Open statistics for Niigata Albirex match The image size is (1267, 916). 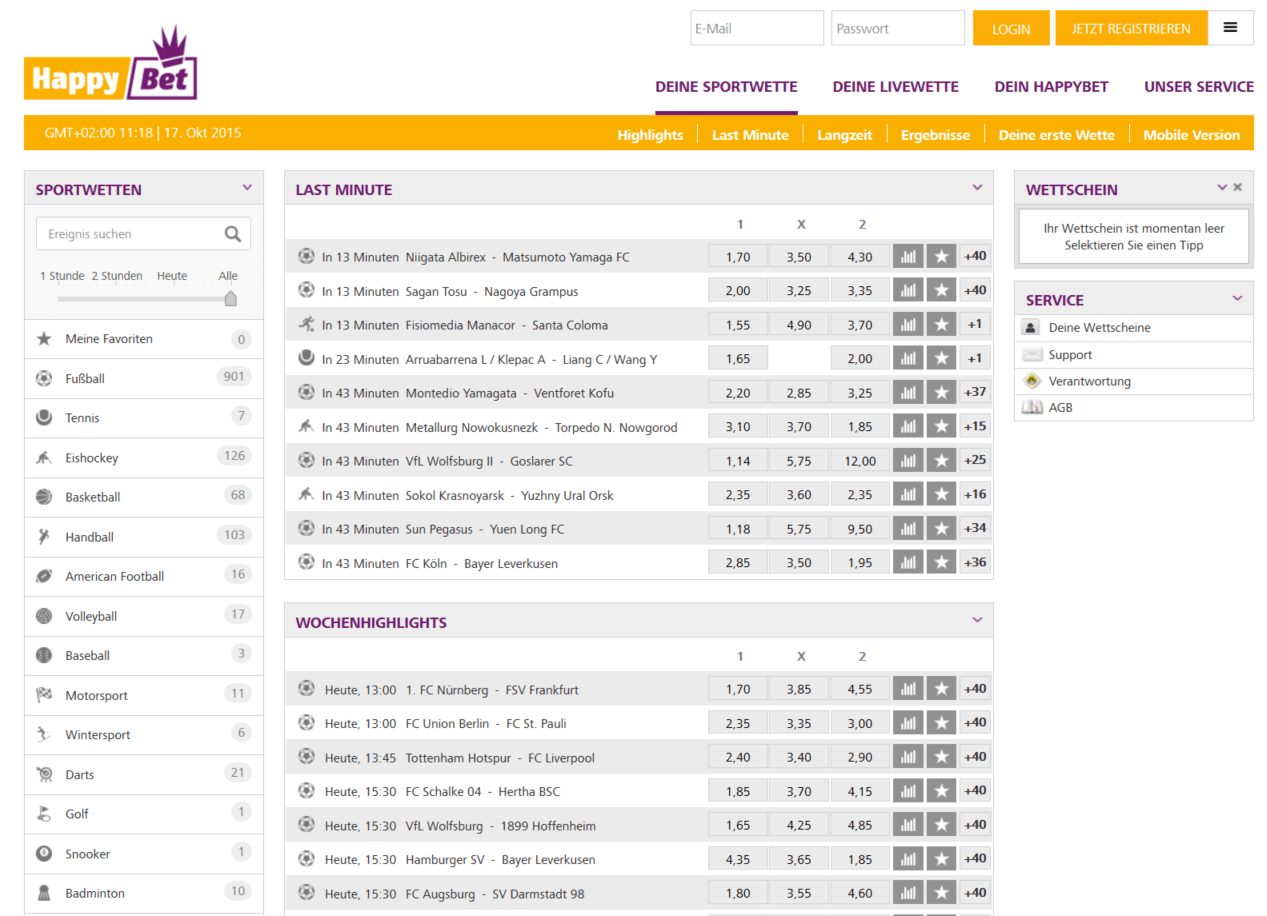tap(908, 257)
